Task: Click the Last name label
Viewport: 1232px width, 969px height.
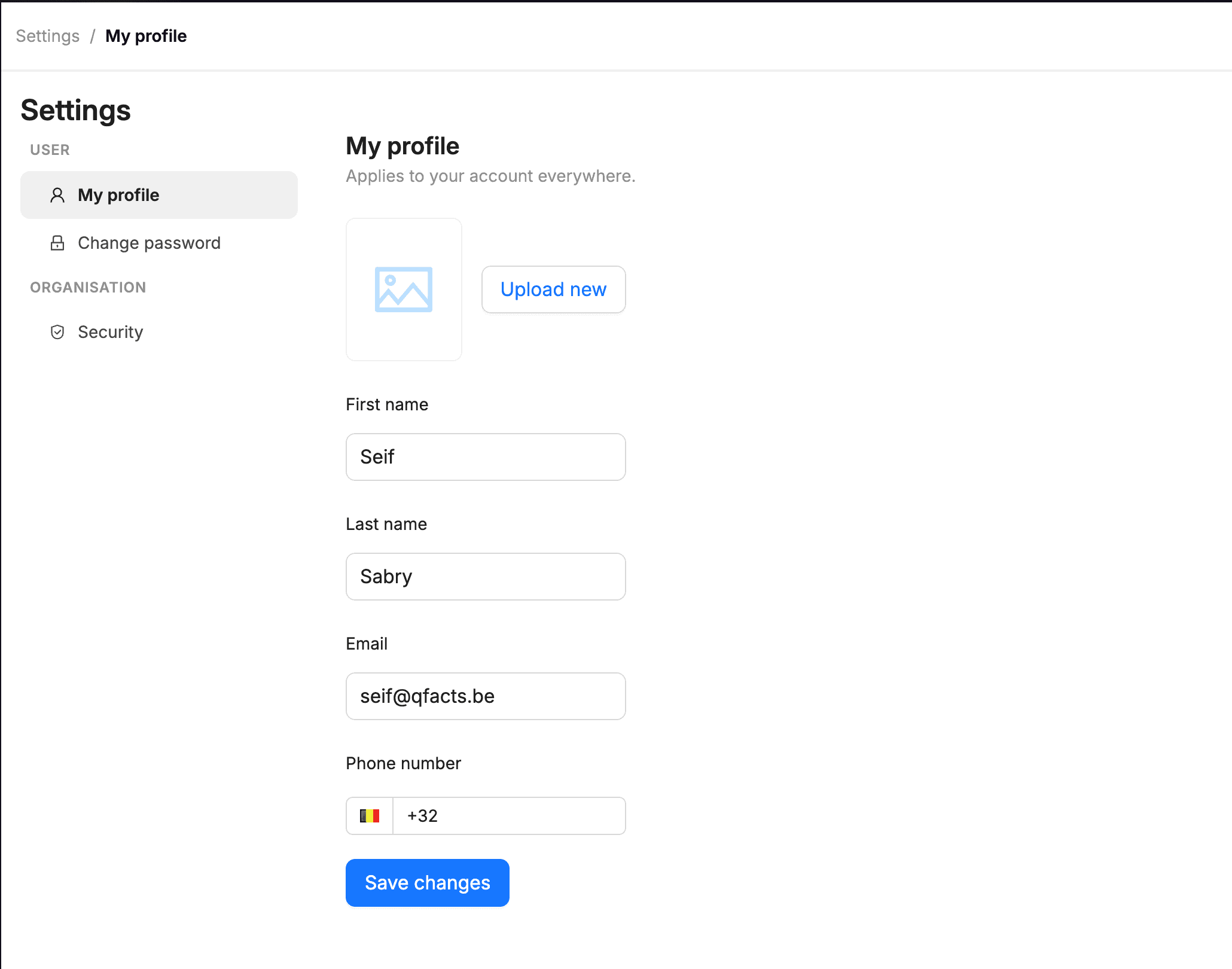Action: click(386, 524)
